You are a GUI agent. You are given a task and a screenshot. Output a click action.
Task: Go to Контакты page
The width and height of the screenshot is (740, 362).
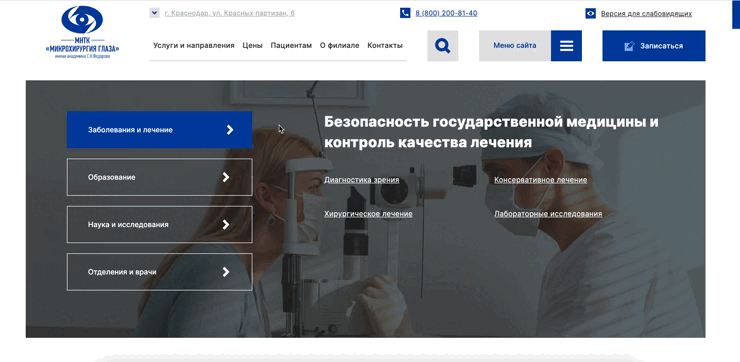point(385,45)
